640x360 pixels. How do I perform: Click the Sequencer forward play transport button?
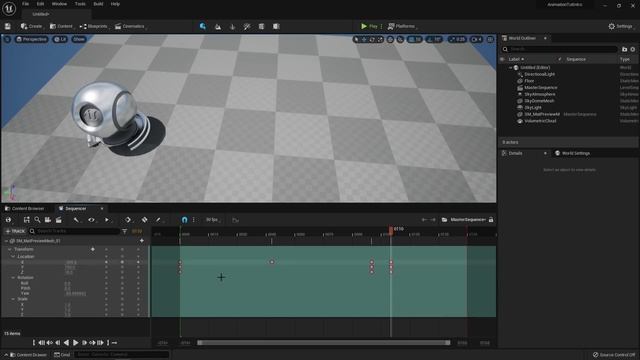click(76, 343)
